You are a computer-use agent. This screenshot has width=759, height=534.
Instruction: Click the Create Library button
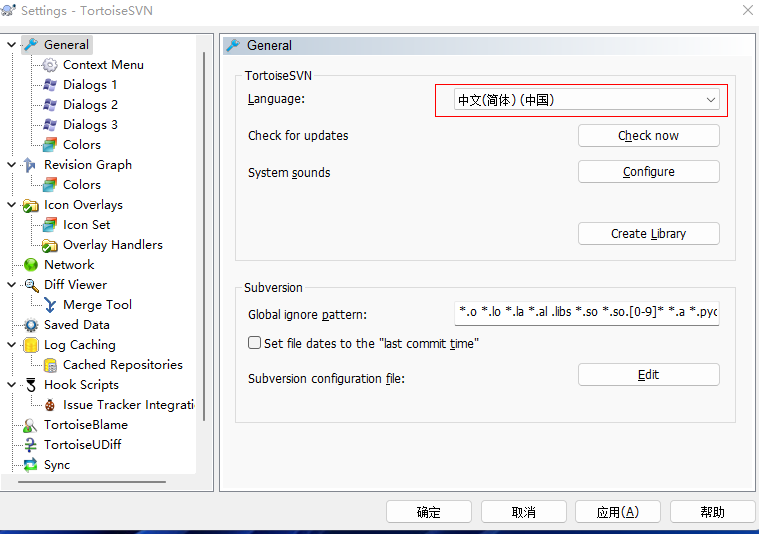[x=648, y=233]
